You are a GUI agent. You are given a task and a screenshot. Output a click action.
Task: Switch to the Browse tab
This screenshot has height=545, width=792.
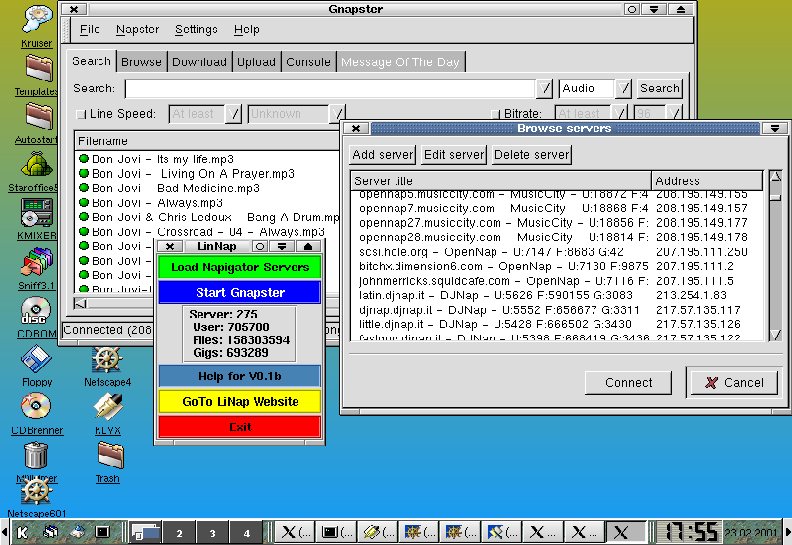click(x=141, y=62)
